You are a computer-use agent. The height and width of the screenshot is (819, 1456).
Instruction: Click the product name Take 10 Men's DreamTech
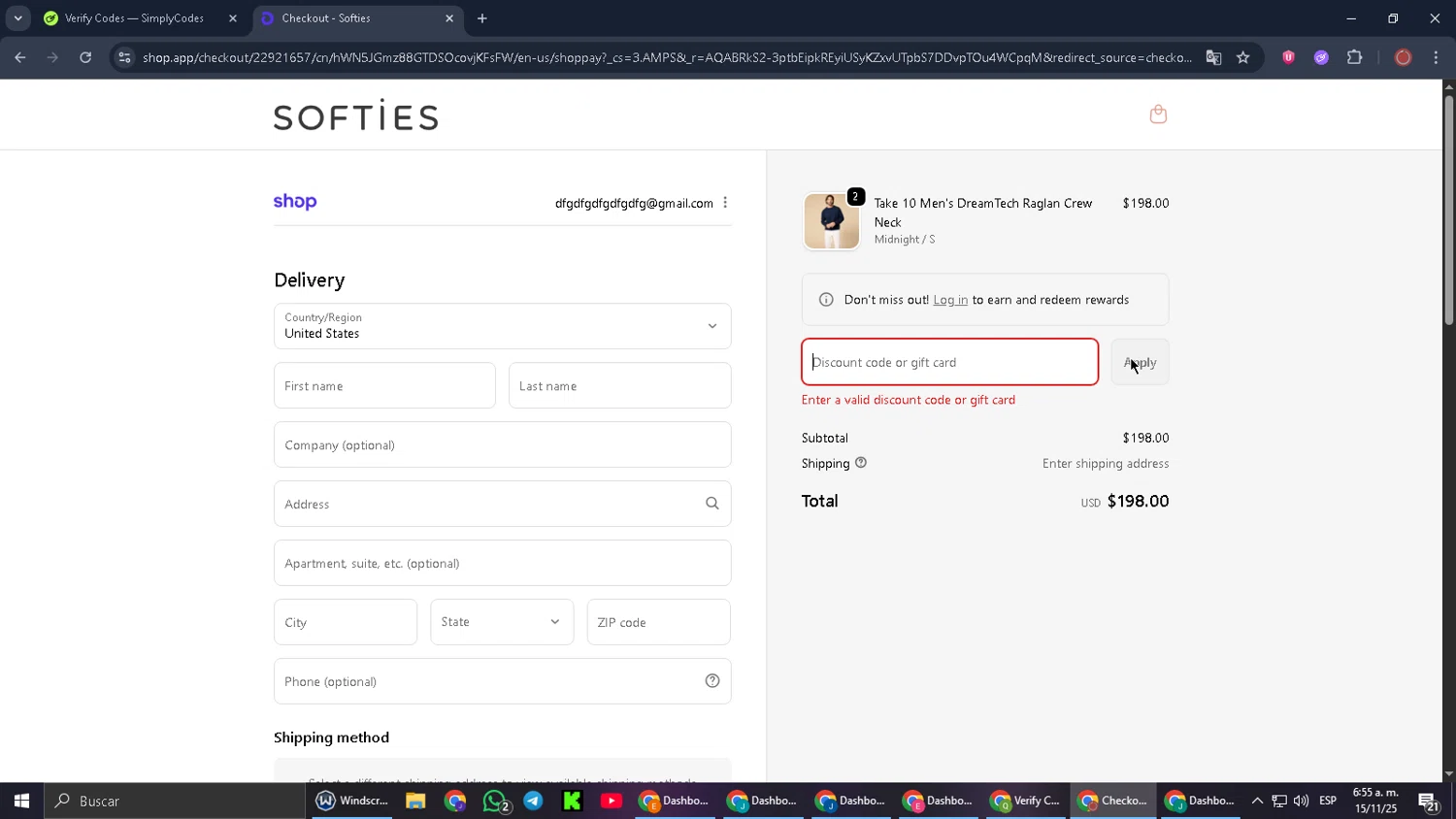(983, 213)
